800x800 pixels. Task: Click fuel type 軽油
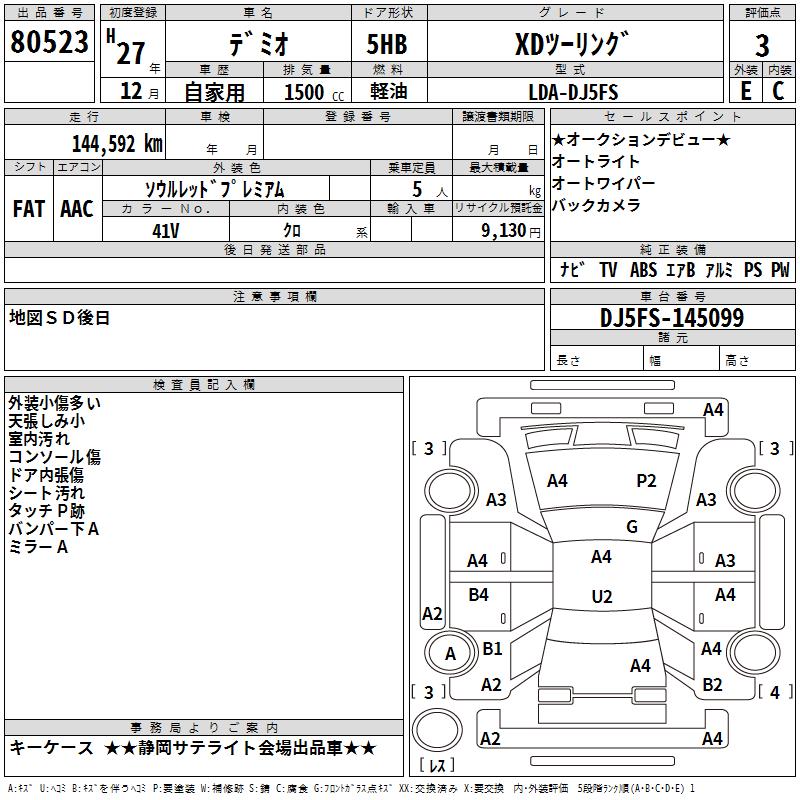(x=389, y=91)
